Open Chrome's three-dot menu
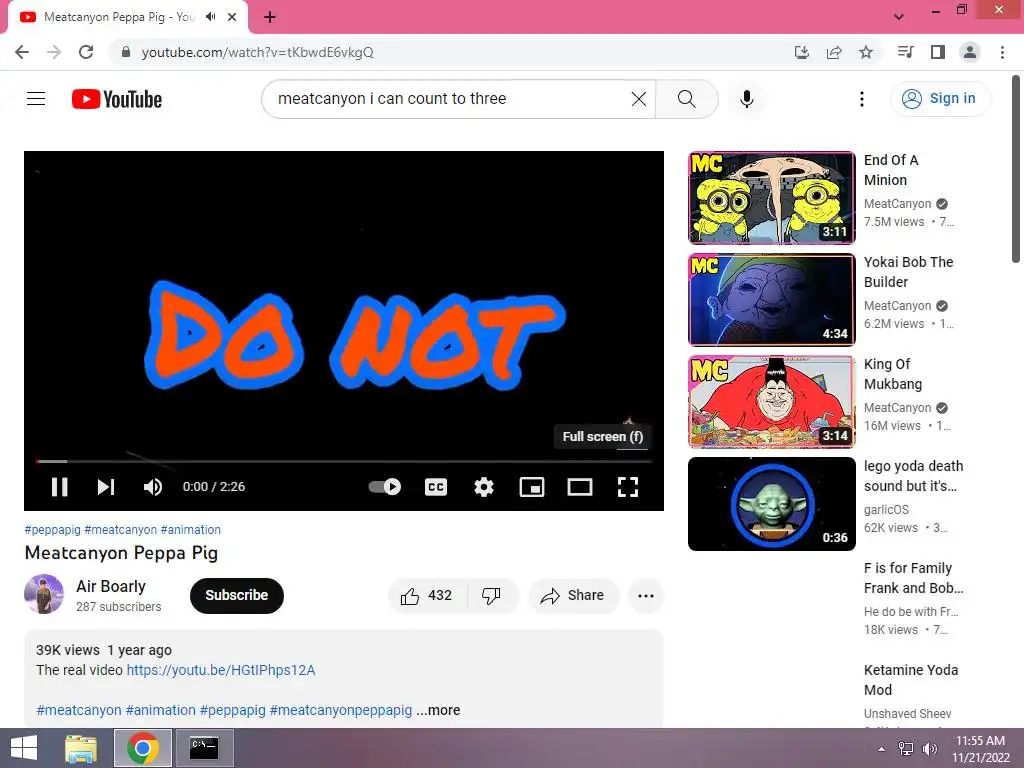 pyautogui.click(x=1002, y=52)
